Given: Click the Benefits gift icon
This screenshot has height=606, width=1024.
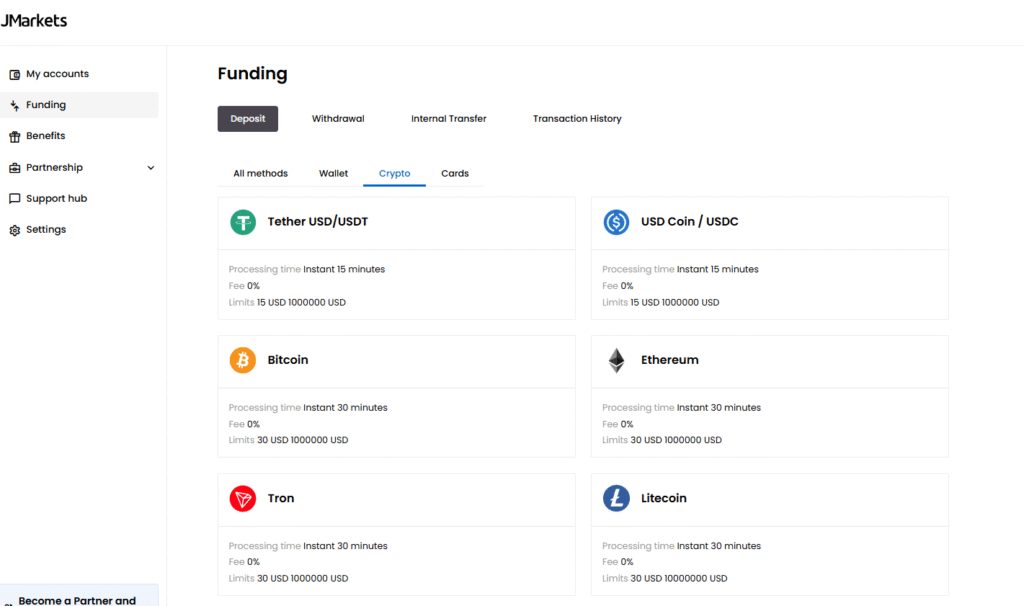Looking at the screenshot, I should 15,136.
